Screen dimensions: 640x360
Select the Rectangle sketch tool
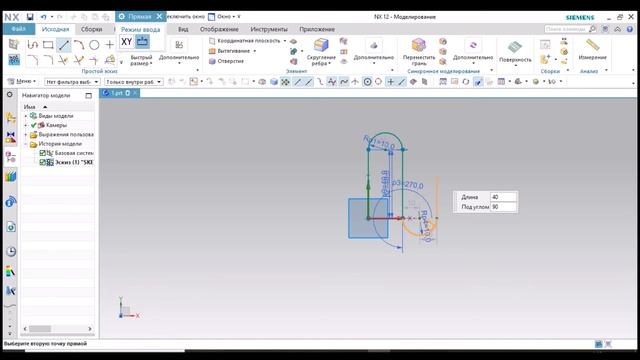tap(48, 45)
